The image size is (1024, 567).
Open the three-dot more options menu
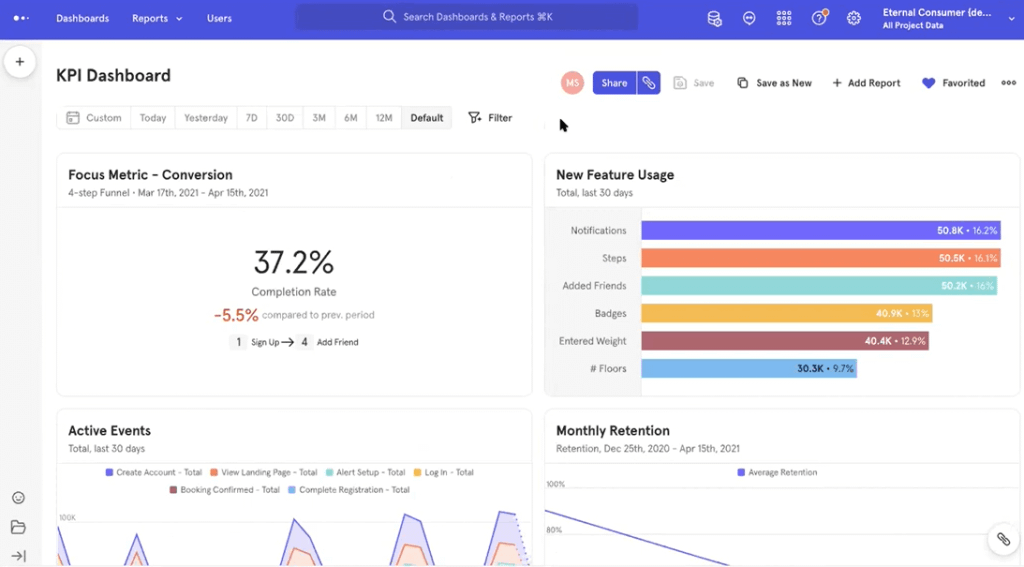tap(1008, 83)
